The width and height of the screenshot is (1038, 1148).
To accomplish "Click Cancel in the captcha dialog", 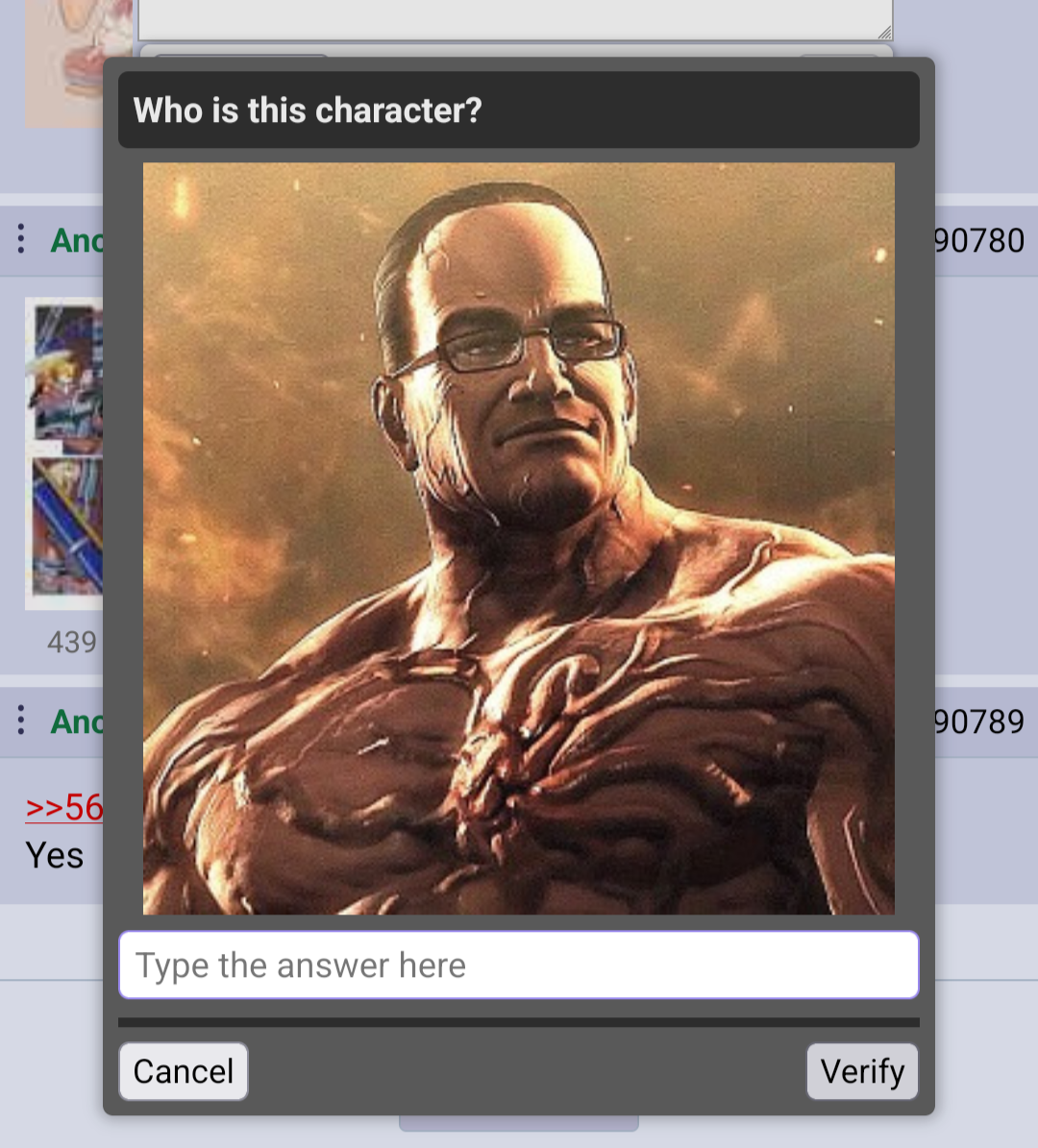I will 184,1071.
